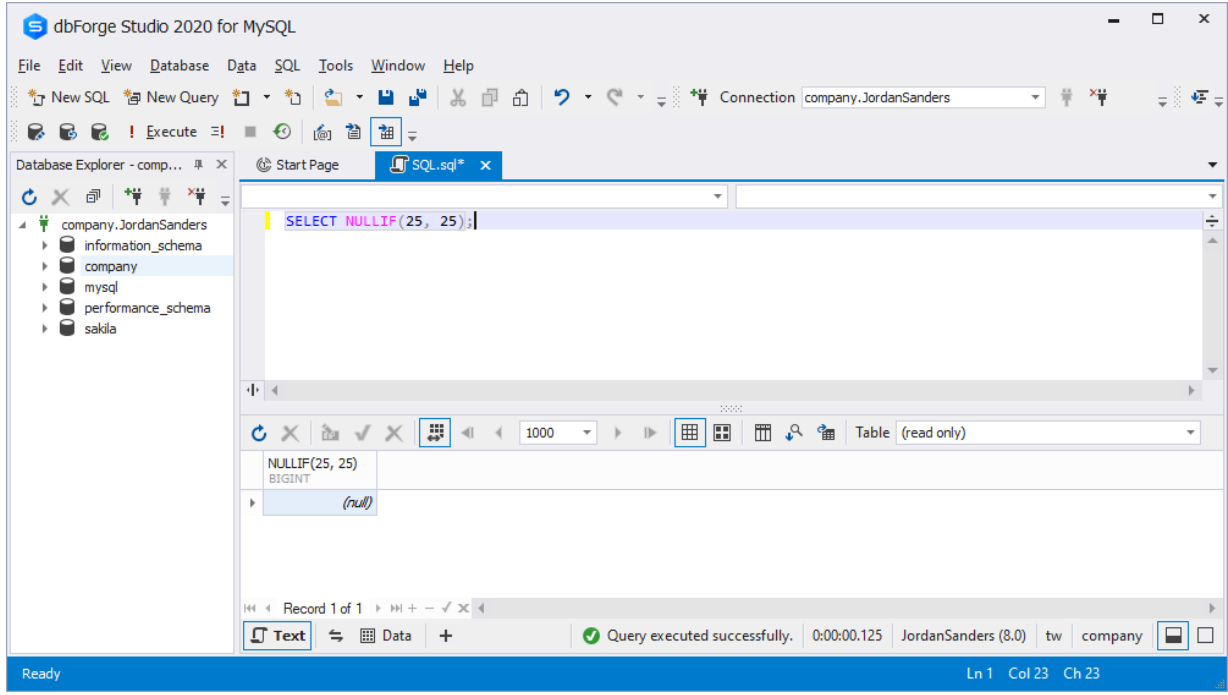Select the Grid View toggle button
The width and height of the screenshot is (1228, 695).
click(x=689, y=433)
